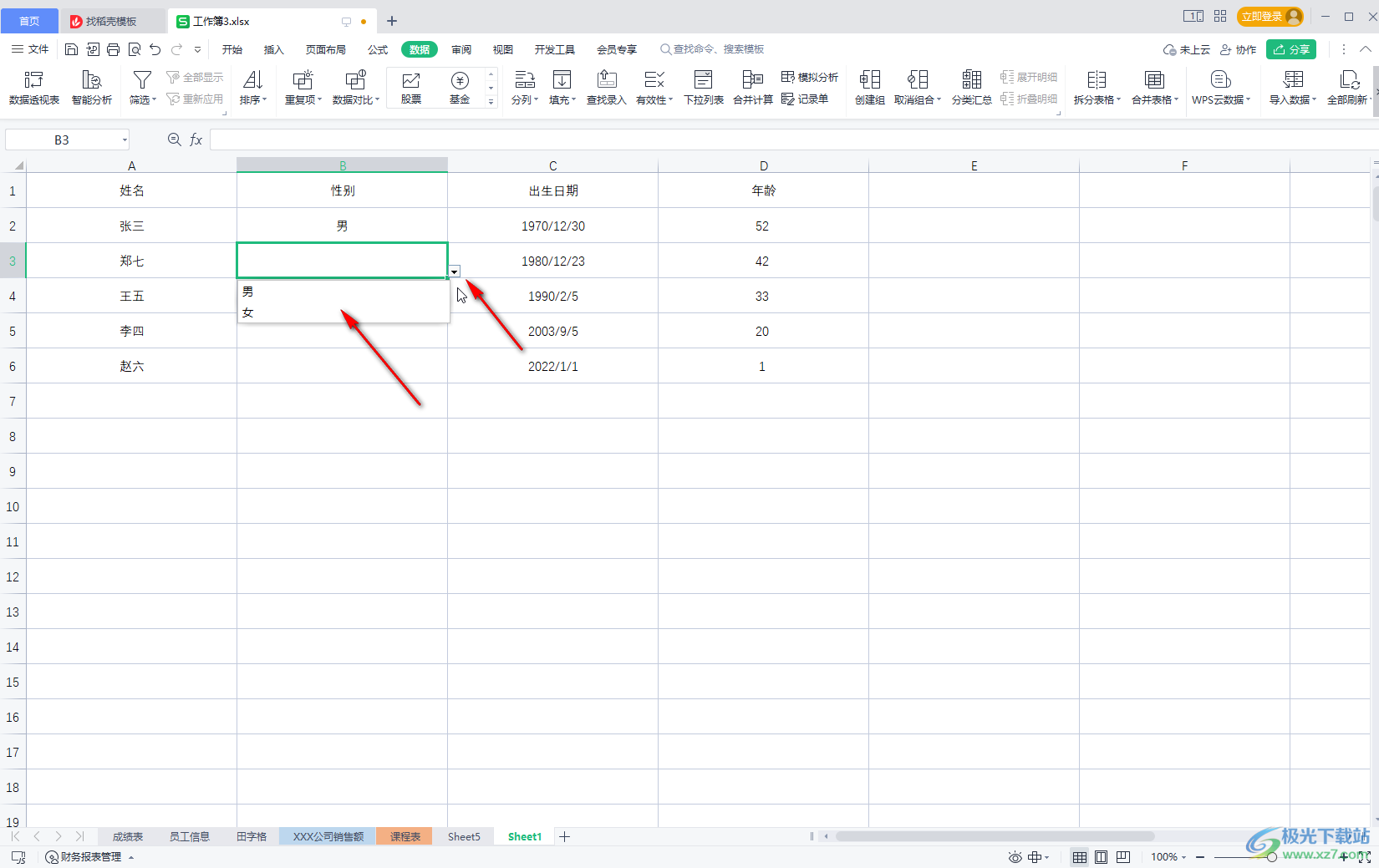Click the 取消组合 ungroup icon
Image resolution: width=1379 pixels, height=868 pixels.
click(x=918, y=79)
